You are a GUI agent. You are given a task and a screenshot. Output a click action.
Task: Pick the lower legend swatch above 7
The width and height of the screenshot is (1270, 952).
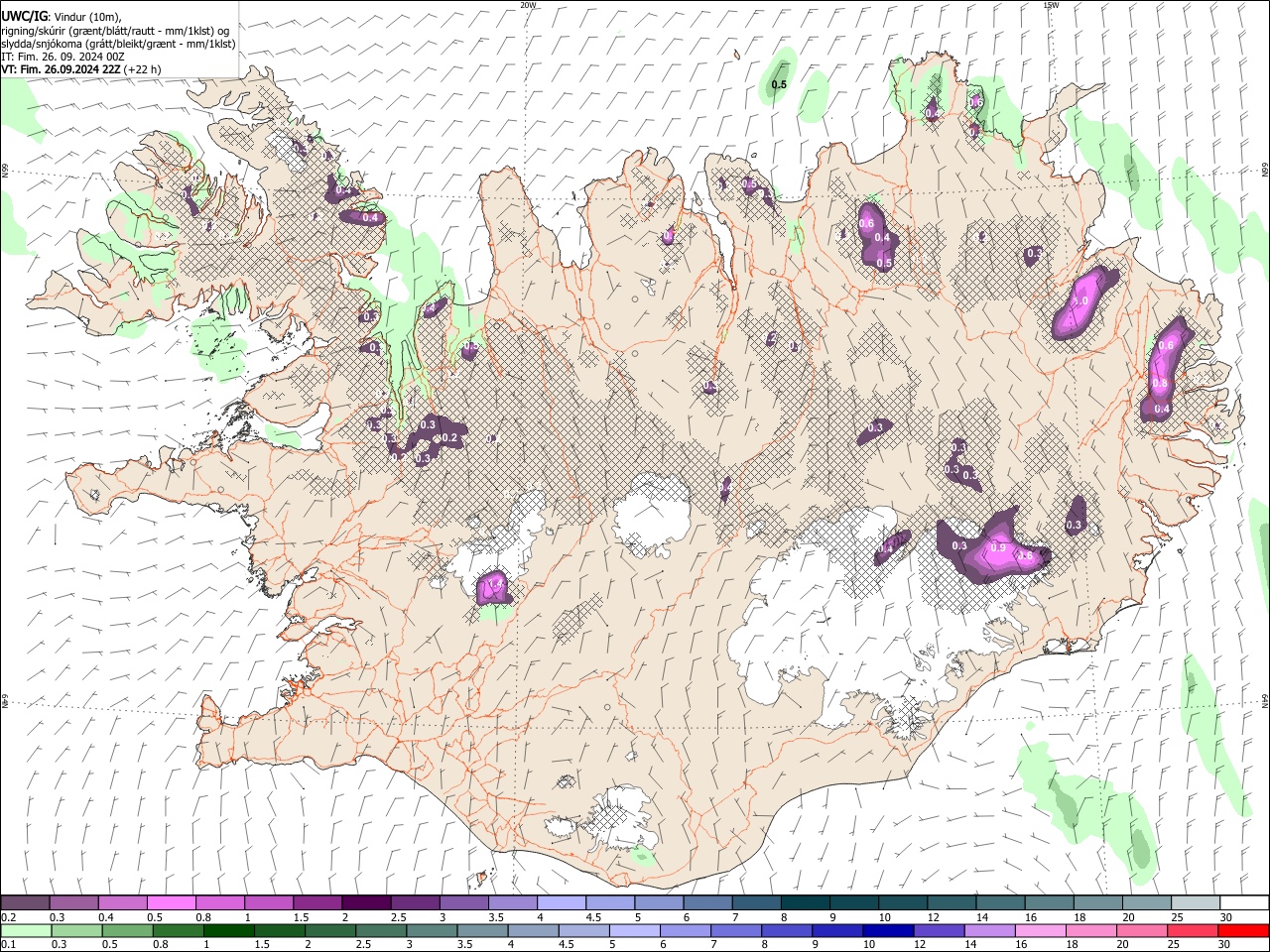pyautogui.click(x=736, y=931)
